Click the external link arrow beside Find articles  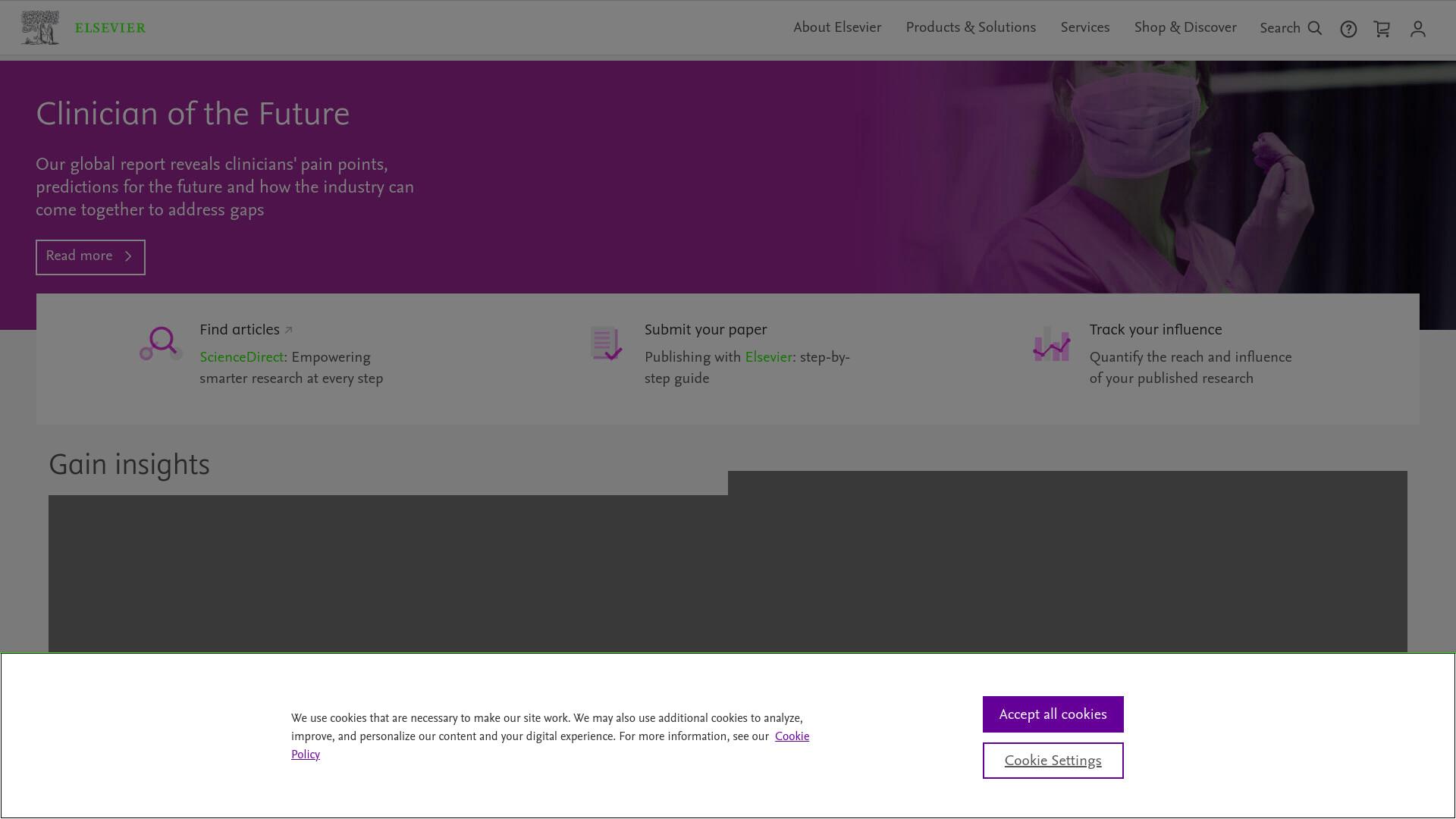[288, 331]
